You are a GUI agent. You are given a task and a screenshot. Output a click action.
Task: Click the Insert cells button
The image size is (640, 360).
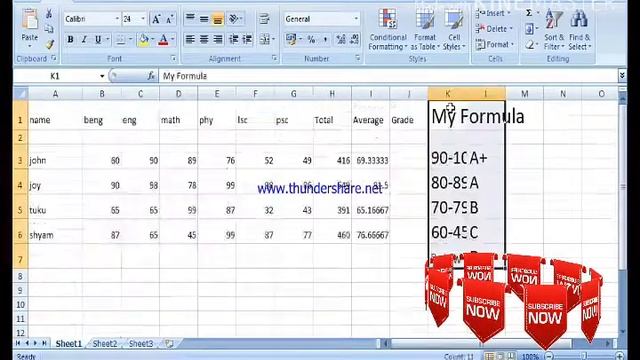click(493, 13)
